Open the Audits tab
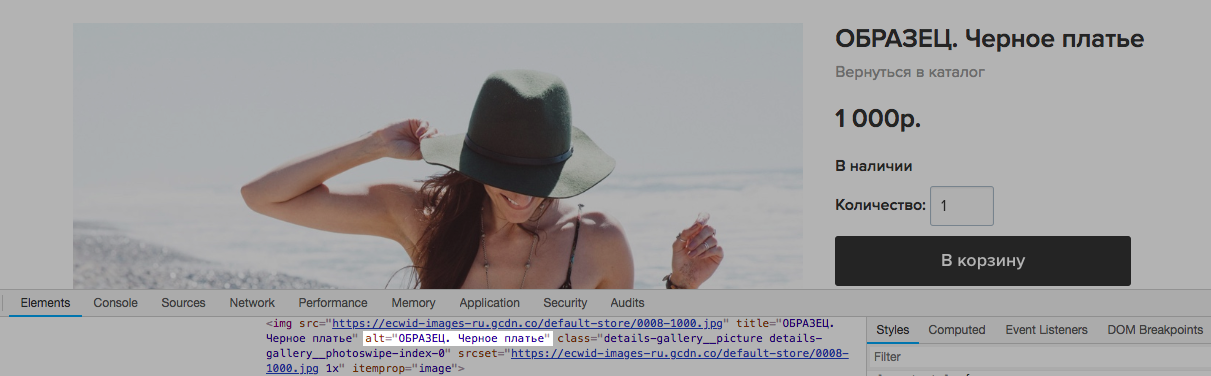The height and width of the screenshot is (376, 1211). click(627, 303)
